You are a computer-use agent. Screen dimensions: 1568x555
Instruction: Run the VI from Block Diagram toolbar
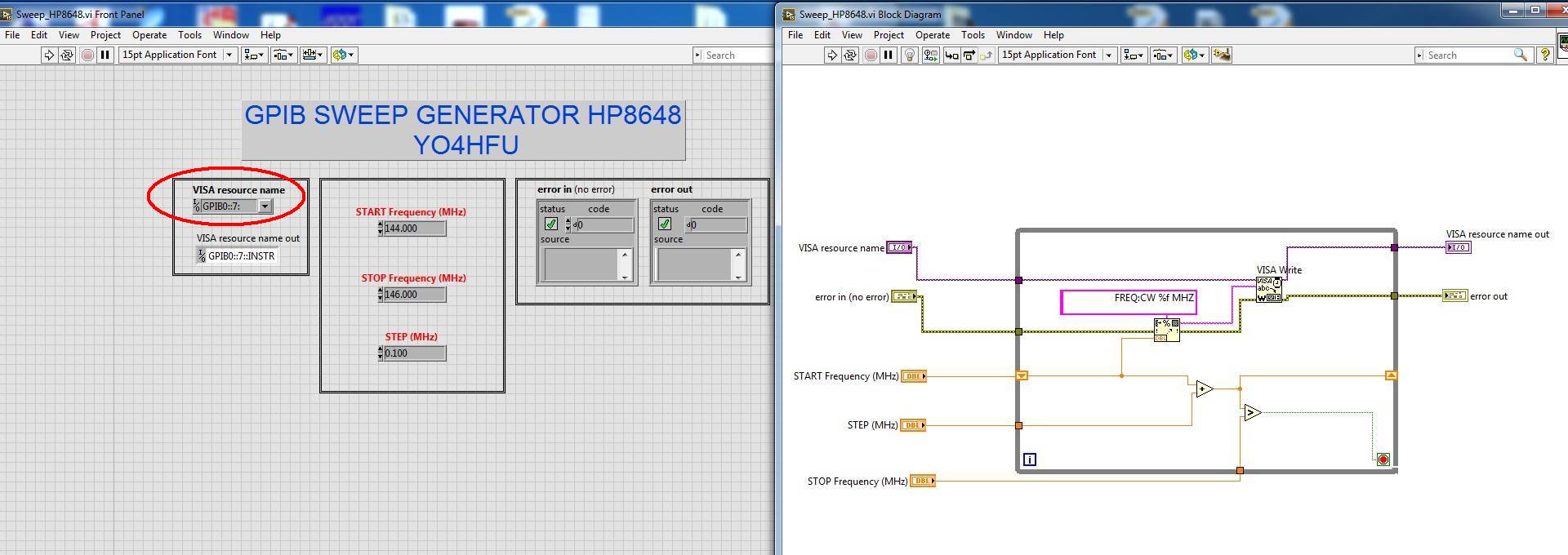point(832,55)
